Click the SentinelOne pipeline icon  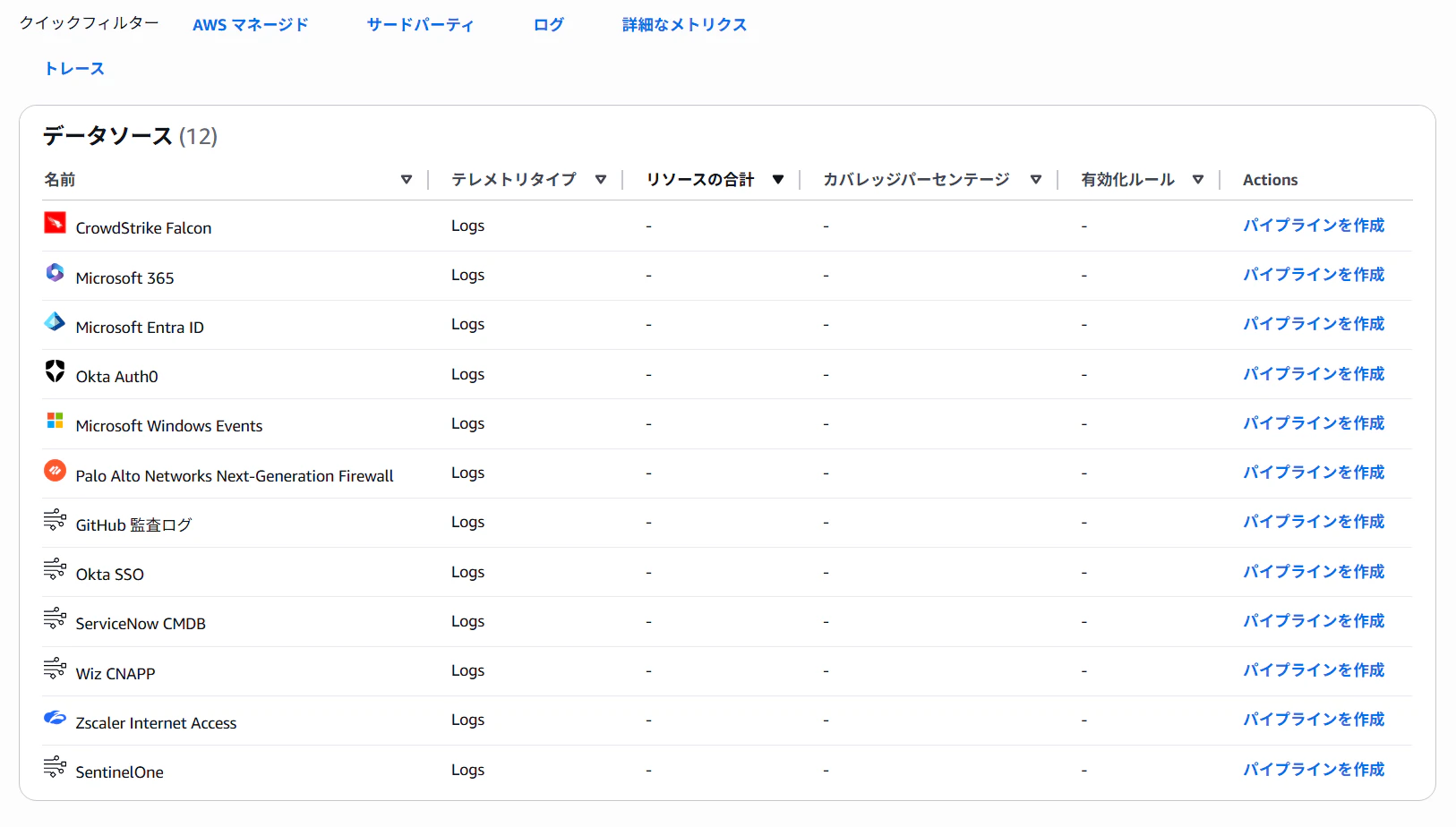55,766
